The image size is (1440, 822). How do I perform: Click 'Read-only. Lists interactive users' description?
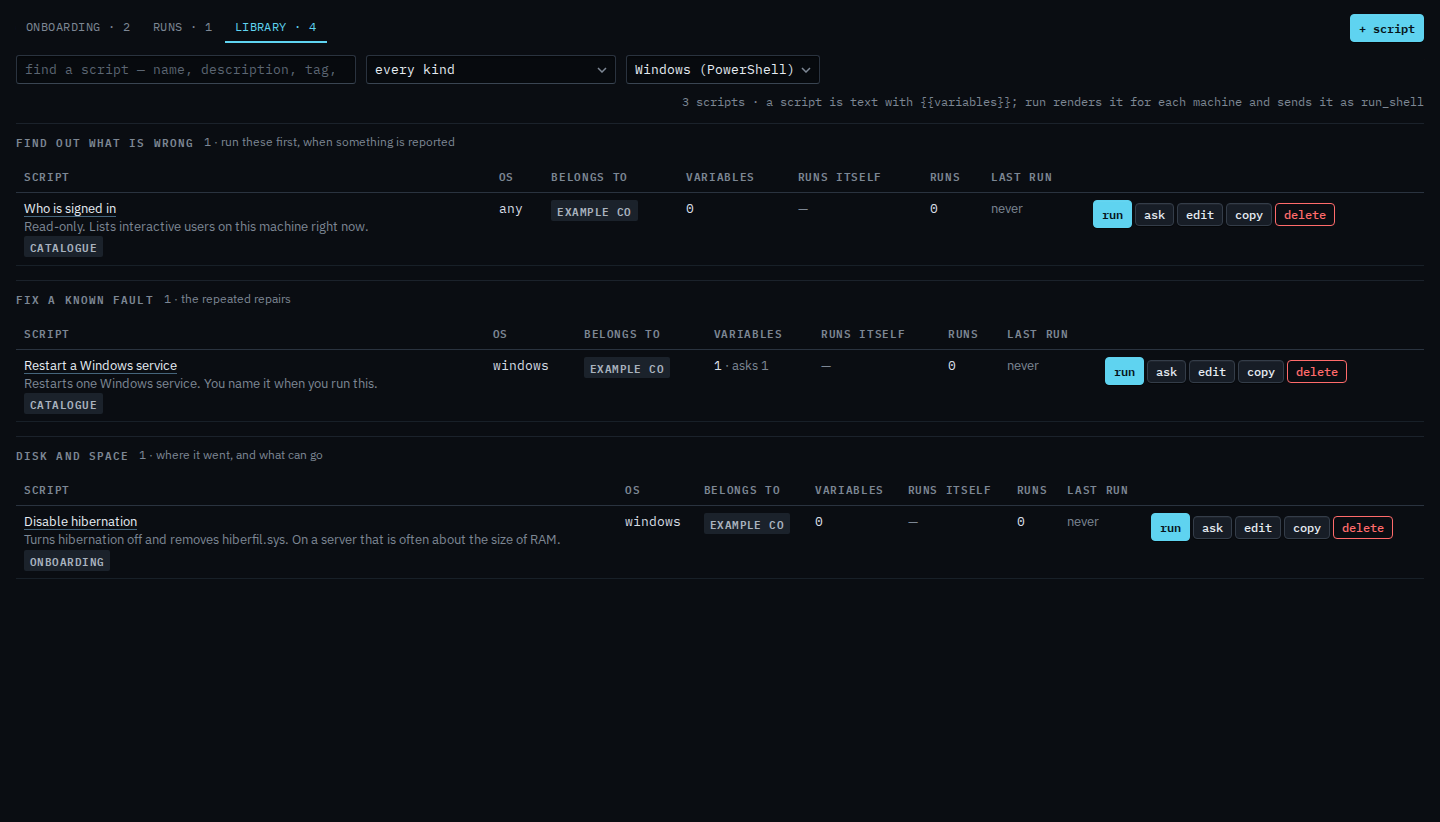(196, 227)
